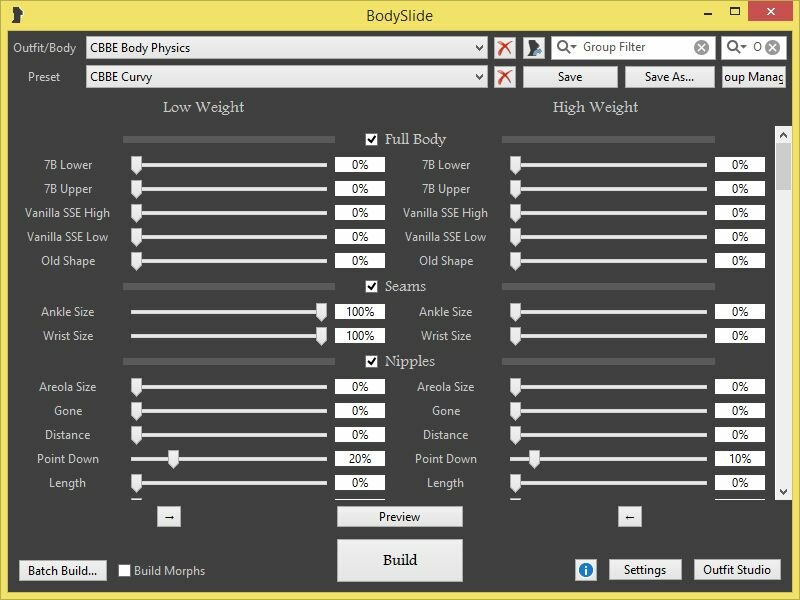Click the low weight Point Down slider handle
Image resolution: width=800 pixels, height=600 pixels.
(x=173, y=459)
